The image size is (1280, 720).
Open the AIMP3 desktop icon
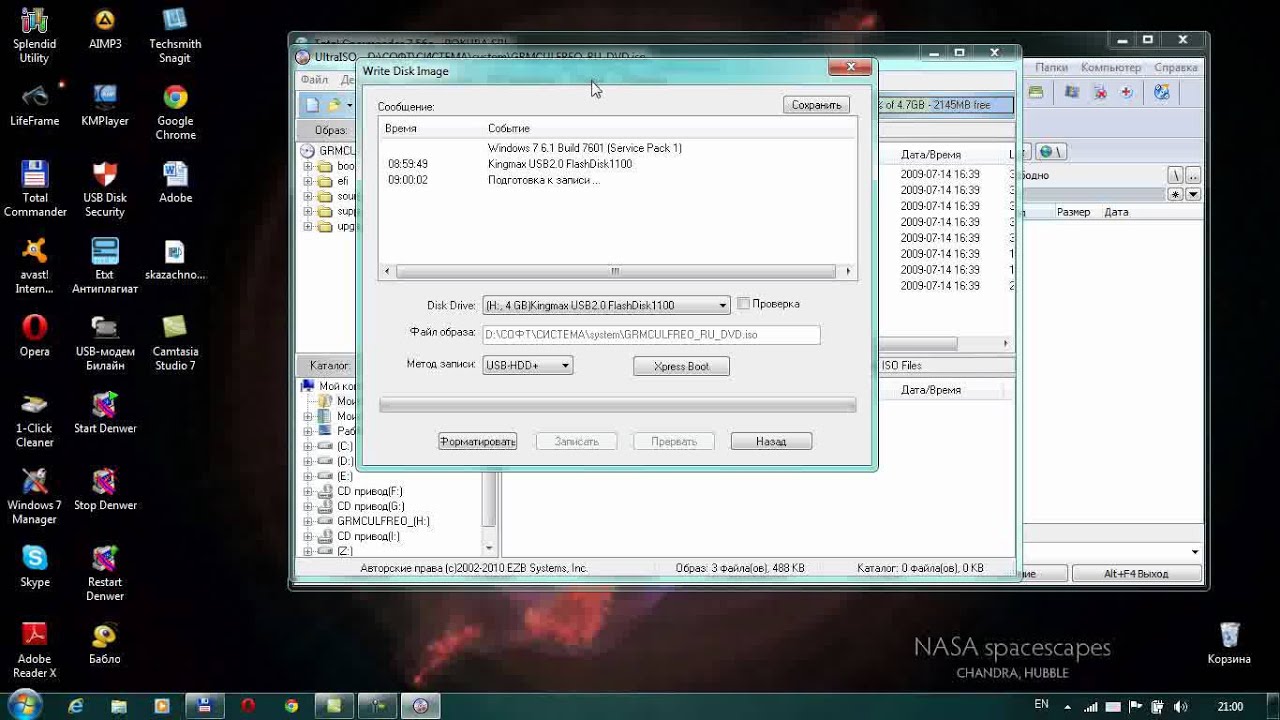[105, 29]
